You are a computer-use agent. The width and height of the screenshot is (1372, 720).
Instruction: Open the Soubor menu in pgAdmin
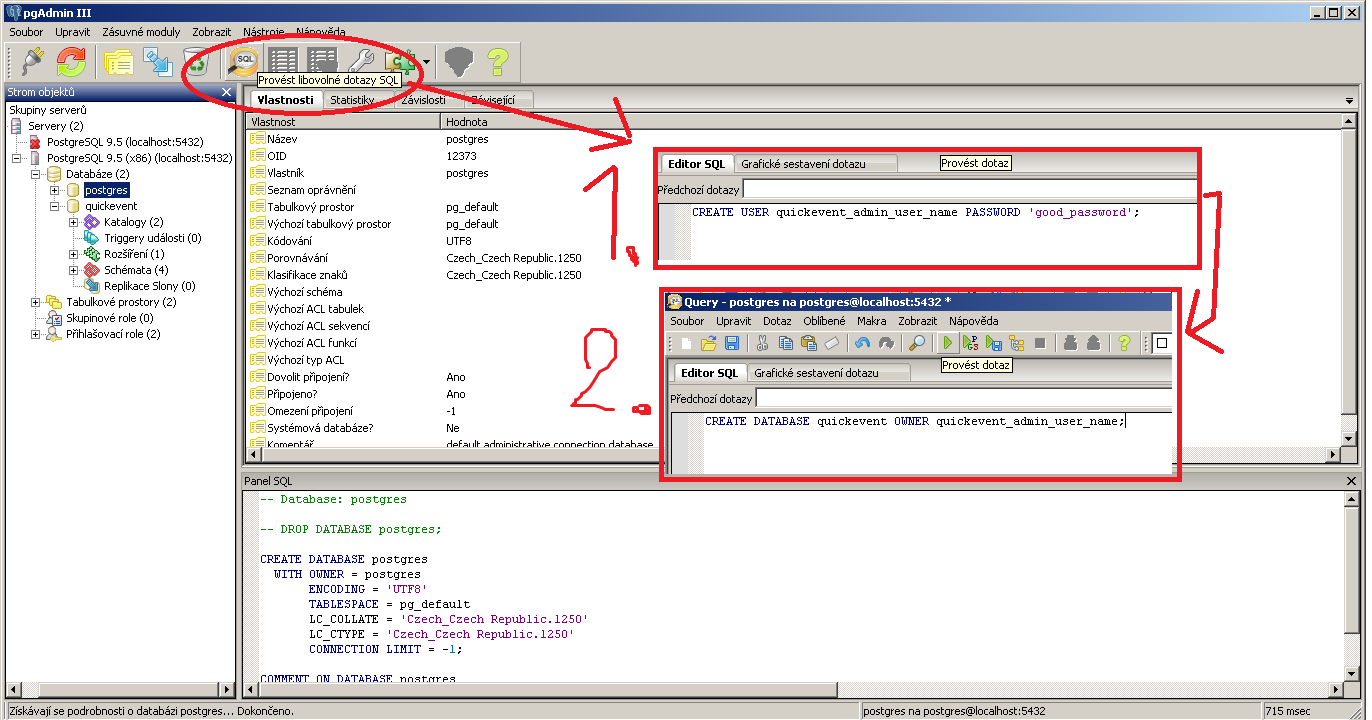click(x=26, y=32)
